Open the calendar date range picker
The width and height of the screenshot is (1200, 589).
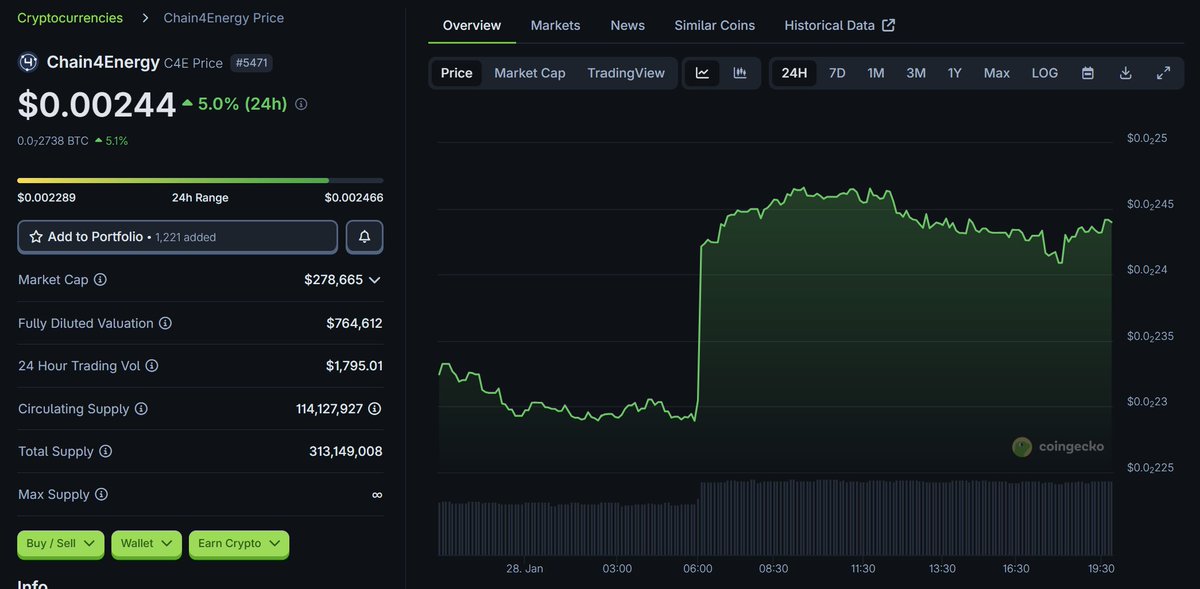coord(1088,73)
